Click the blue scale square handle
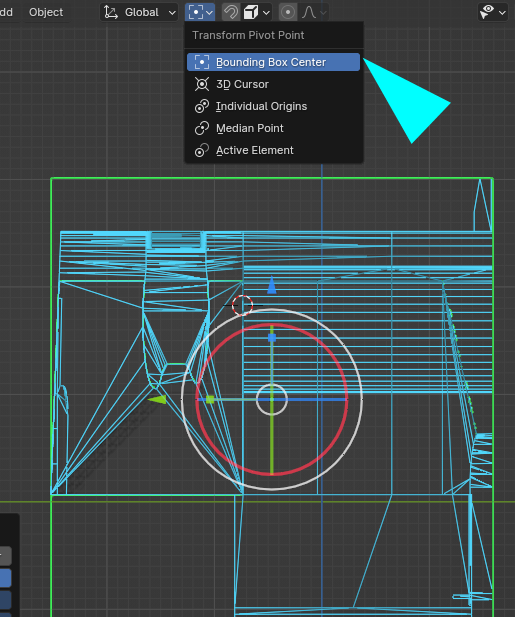The width and height of the screenshot is (515, 617). (272, 338)
